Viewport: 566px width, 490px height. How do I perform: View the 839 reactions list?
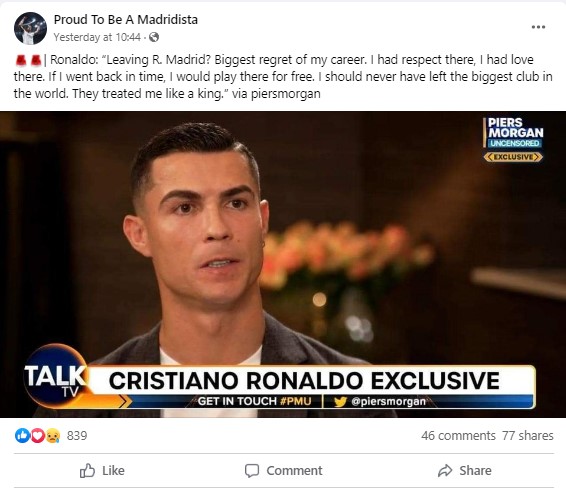(77, 436)
